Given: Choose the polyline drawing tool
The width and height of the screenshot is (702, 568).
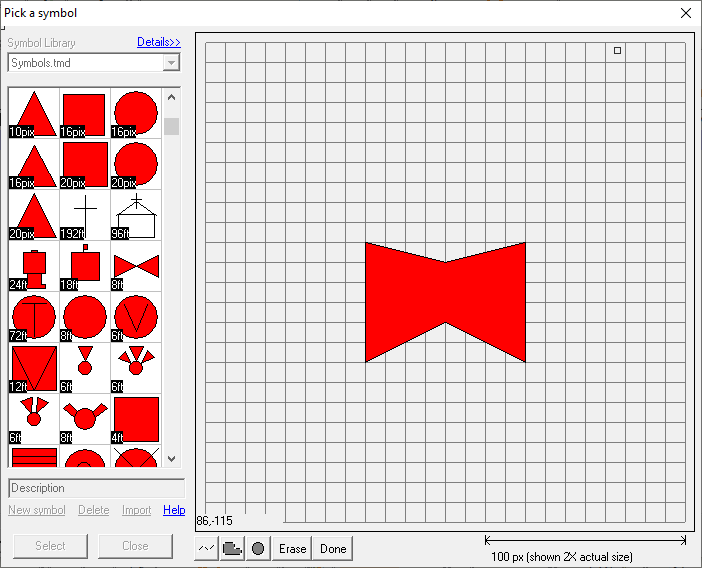Looking at the screenshot, I should 206,548.
